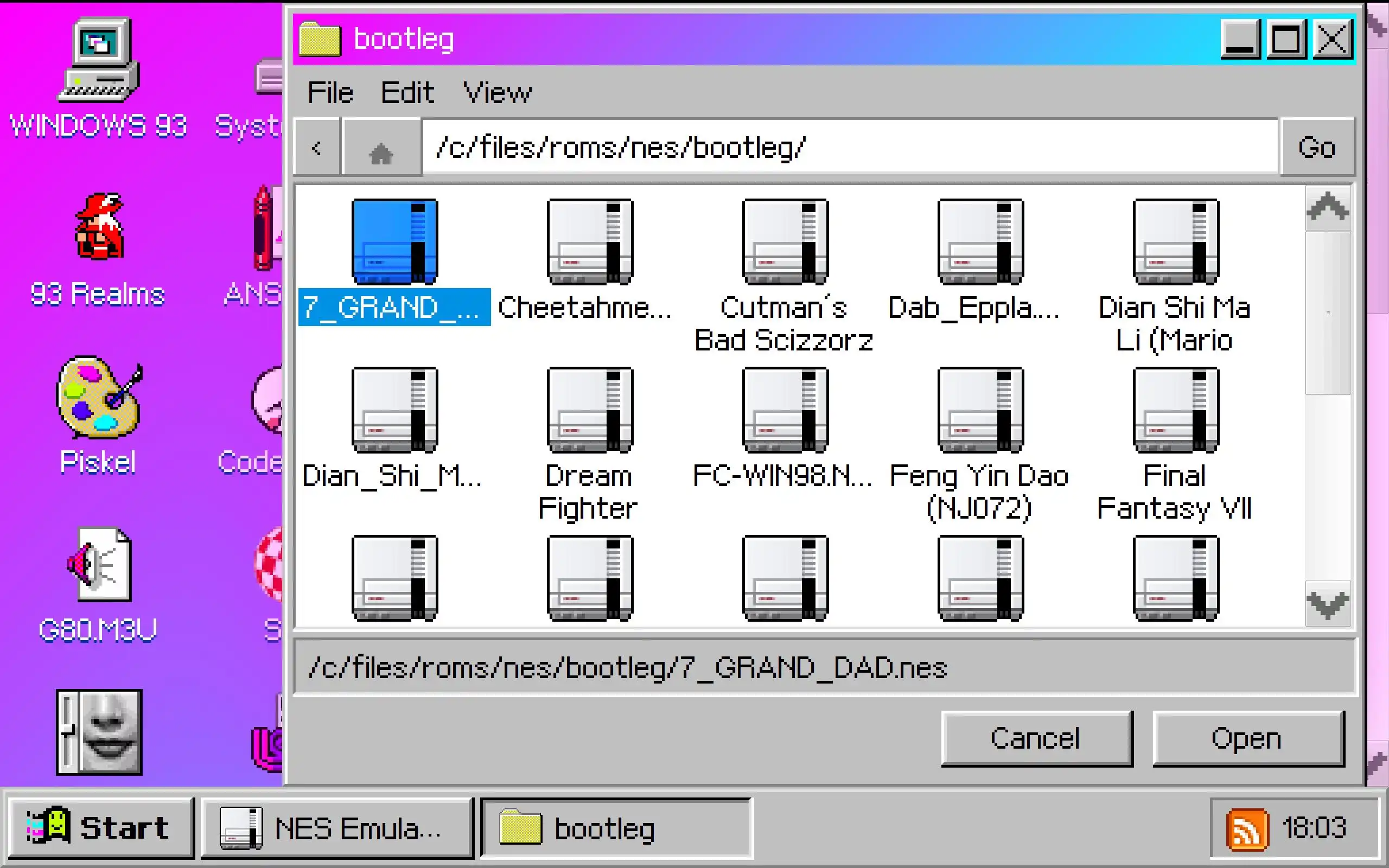
Task: Select Cutman's Bad Scizzorz ROM icon
Action: click(785, 242)
